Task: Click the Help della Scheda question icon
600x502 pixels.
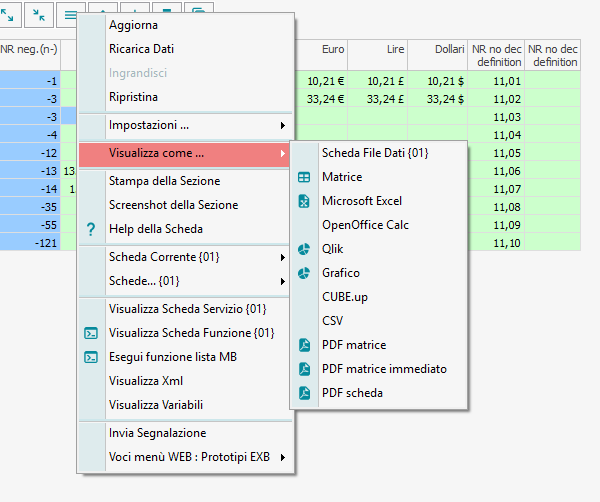Action: 91,229
